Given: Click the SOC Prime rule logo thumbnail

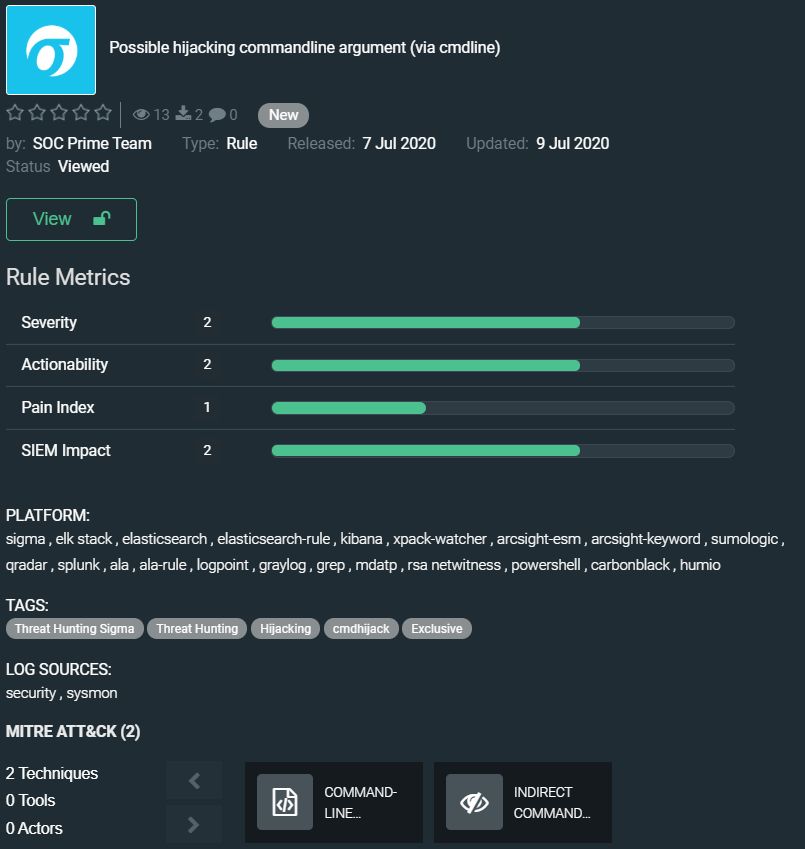Looking at the screenshot, I should (51, 50).
